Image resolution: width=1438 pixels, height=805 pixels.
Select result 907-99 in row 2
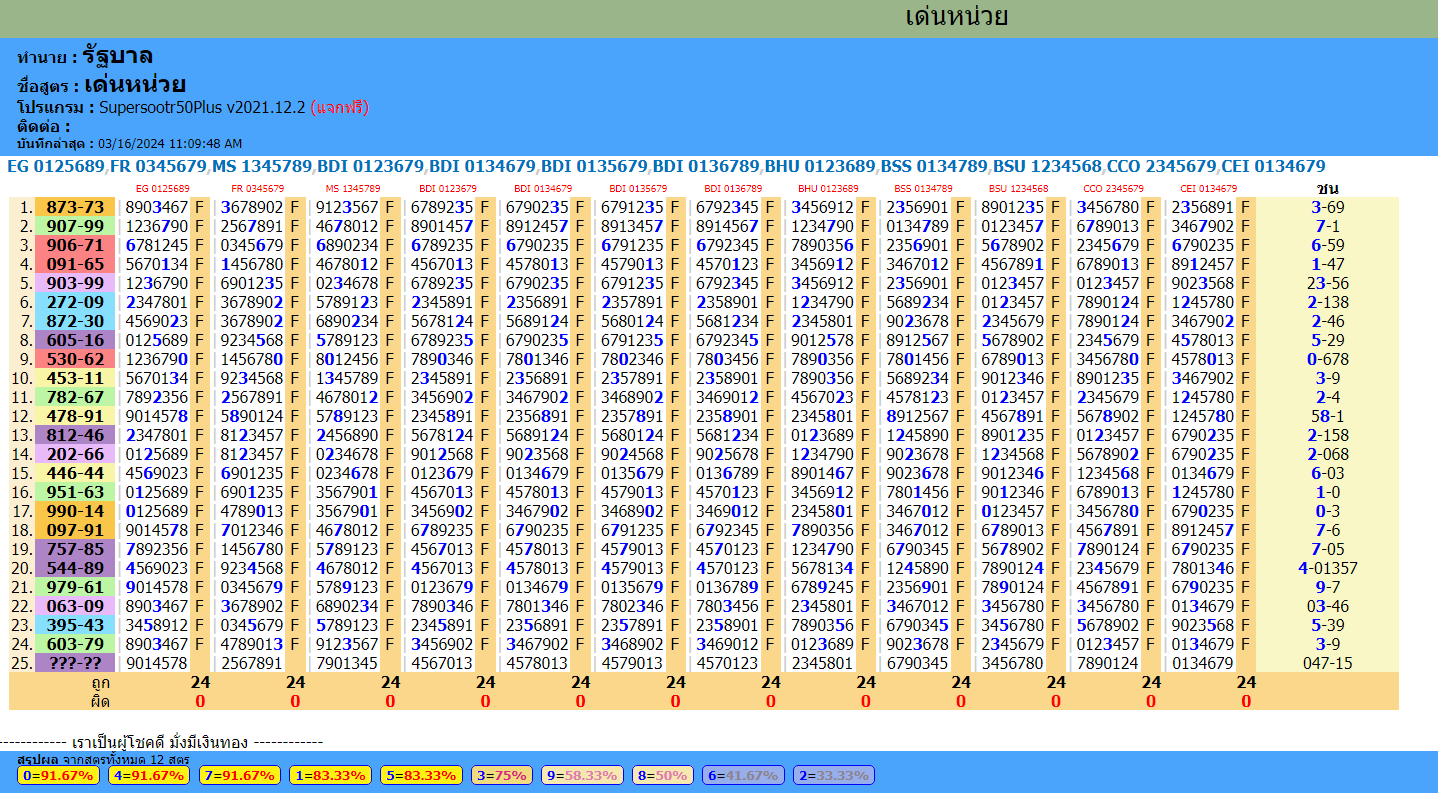[x=76, y=226]
